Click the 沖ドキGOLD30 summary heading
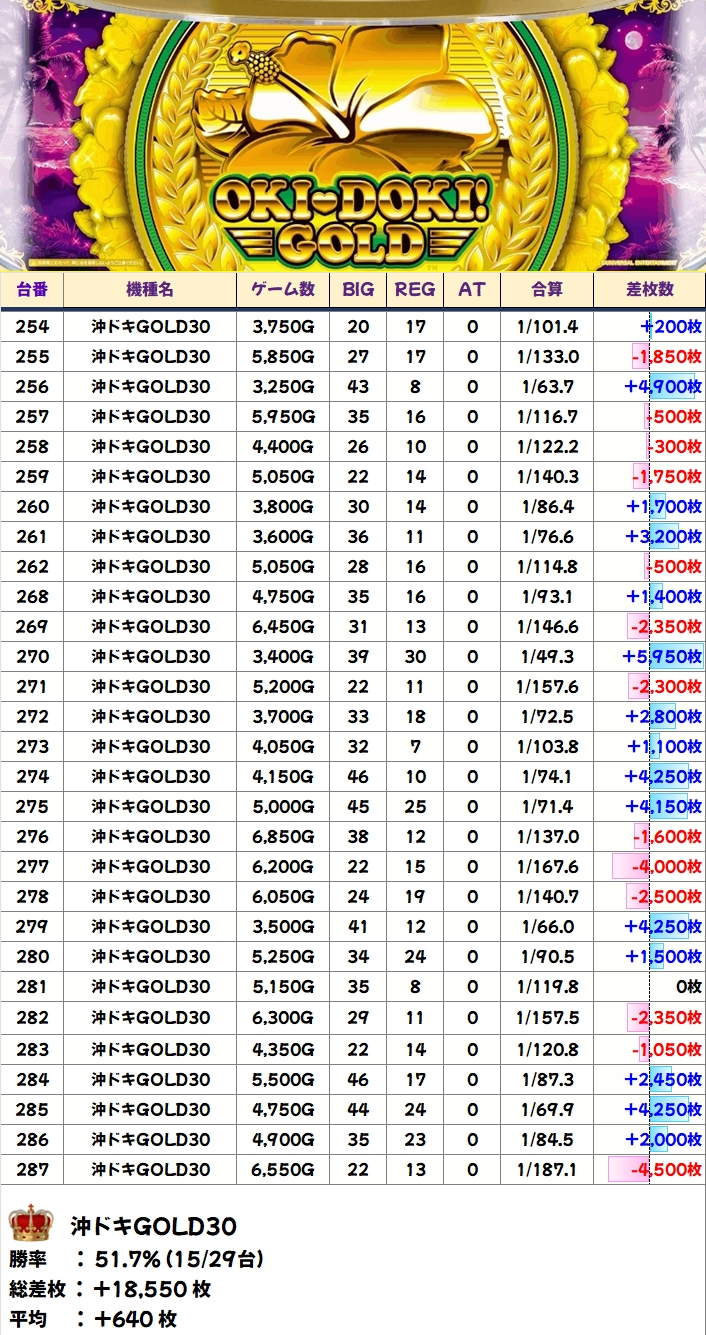Image resolution: width=706 pixels, height=1335 pixels. click(153, 1225)
